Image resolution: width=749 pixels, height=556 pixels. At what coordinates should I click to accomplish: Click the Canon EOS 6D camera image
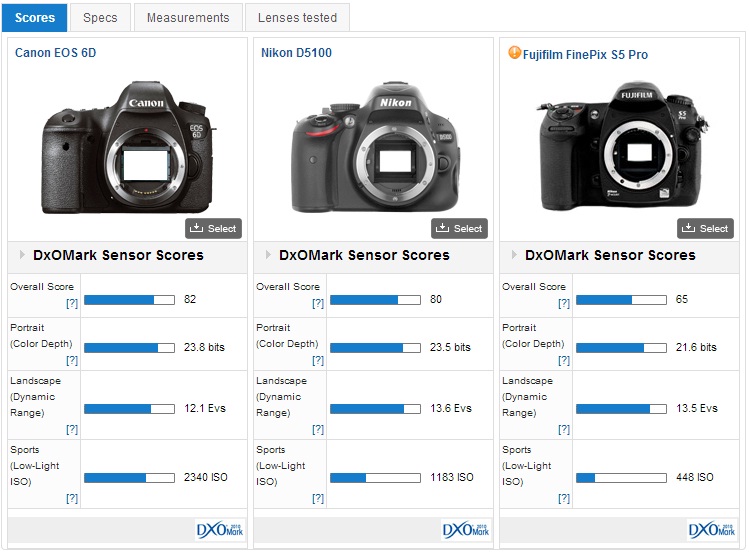[x=128, y=148]
